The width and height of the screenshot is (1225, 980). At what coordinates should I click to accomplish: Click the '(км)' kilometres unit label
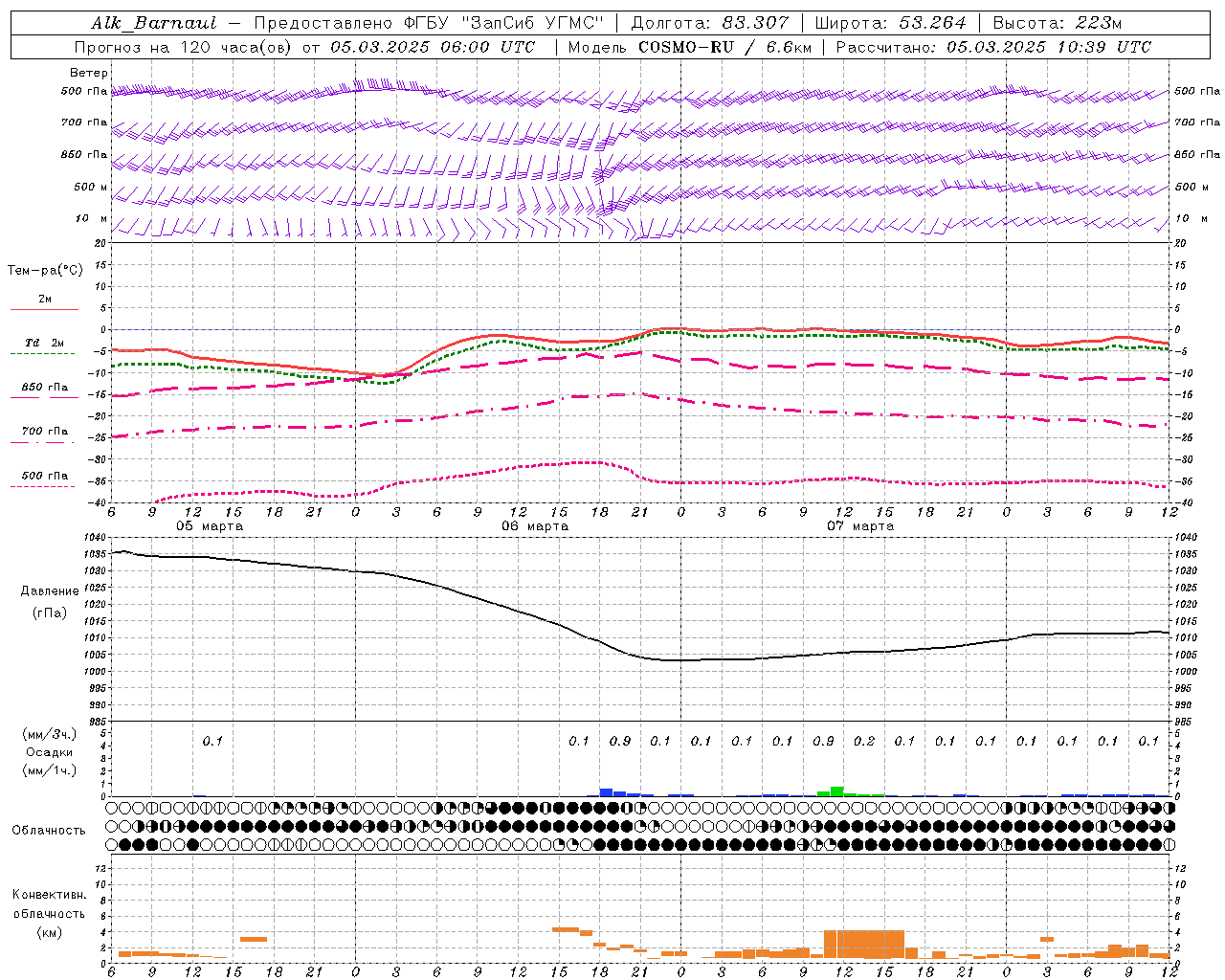pyautogui.click(x=50, y=932)
